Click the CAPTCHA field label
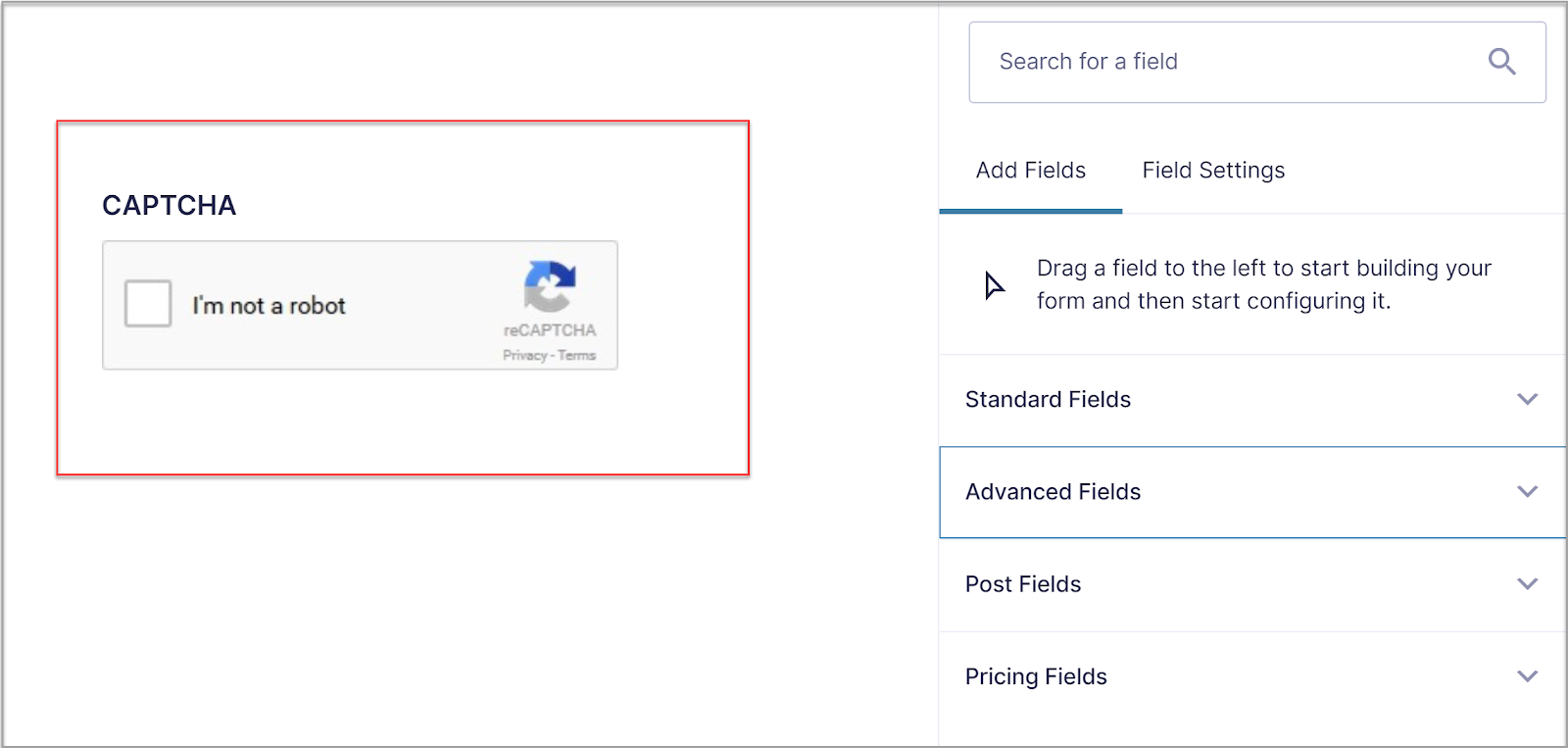The image size is (1568, 748). 170,205
